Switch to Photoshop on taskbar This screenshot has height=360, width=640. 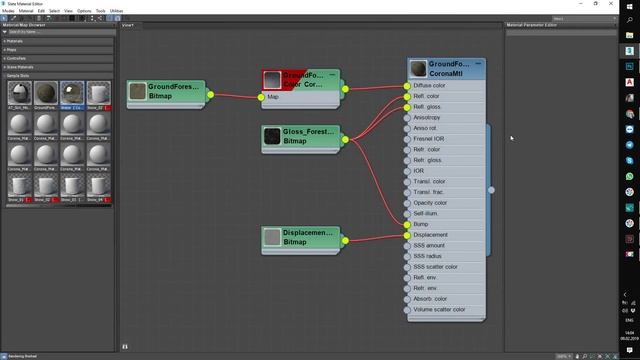(629, 67)
